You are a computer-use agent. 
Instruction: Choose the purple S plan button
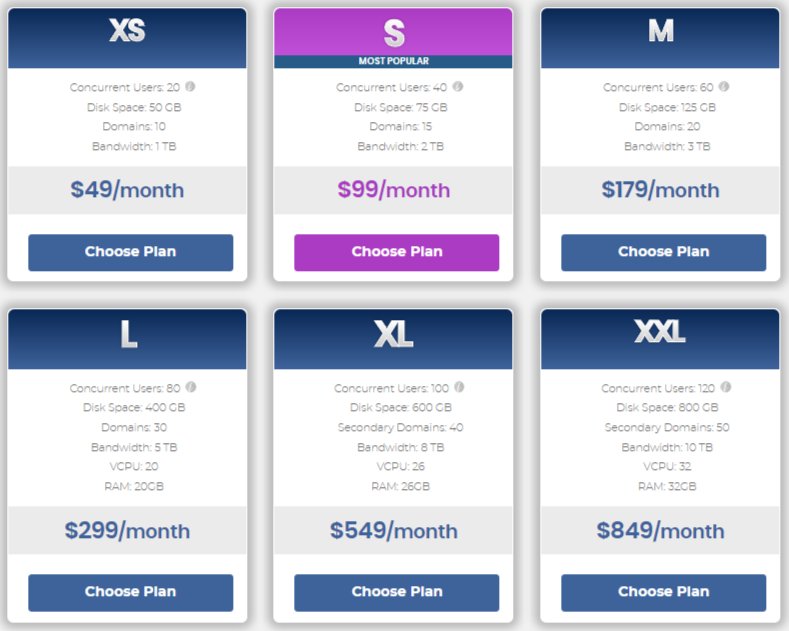tap(397, 252)
